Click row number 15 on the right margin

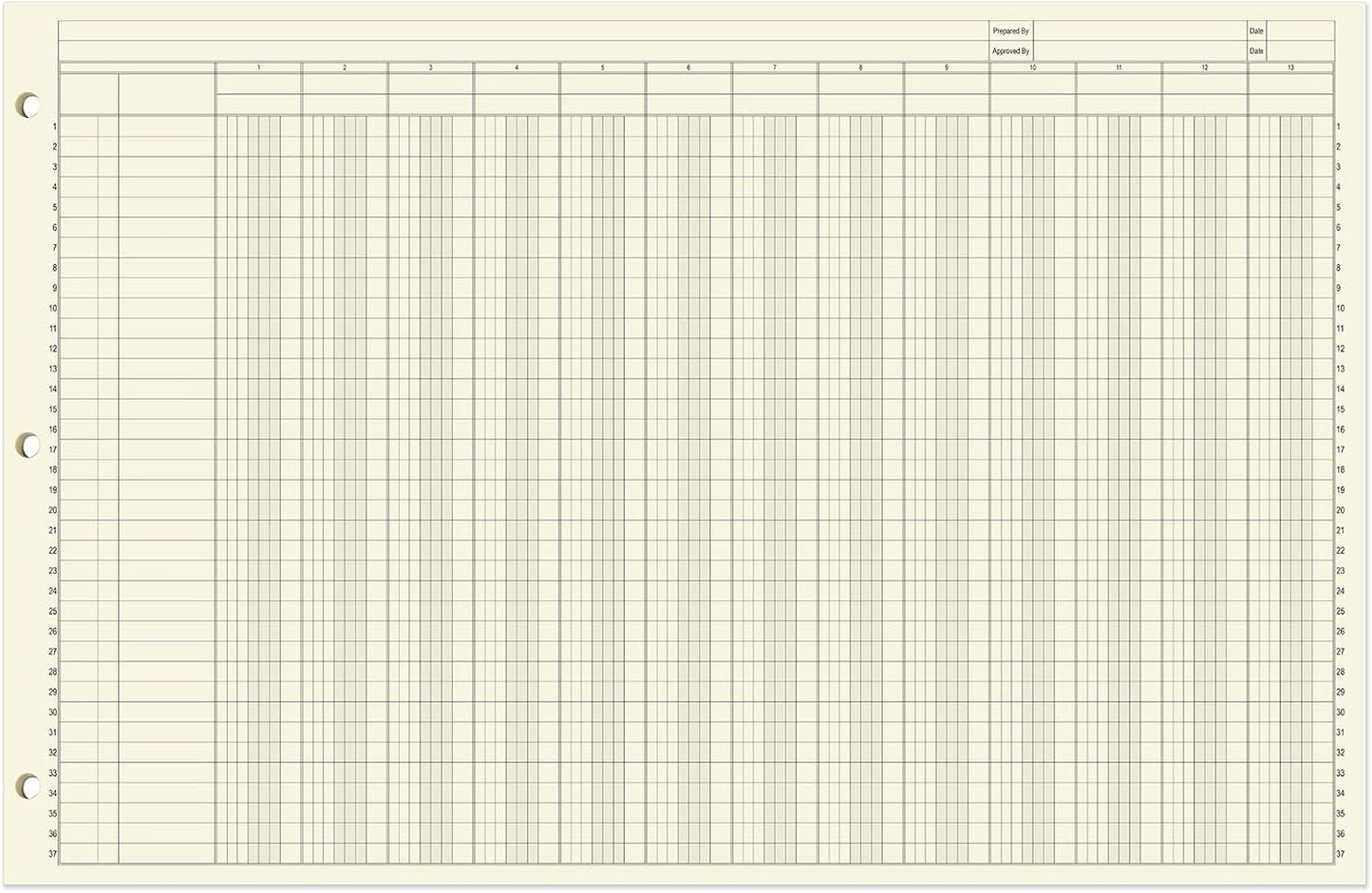tap(1339, 408)
